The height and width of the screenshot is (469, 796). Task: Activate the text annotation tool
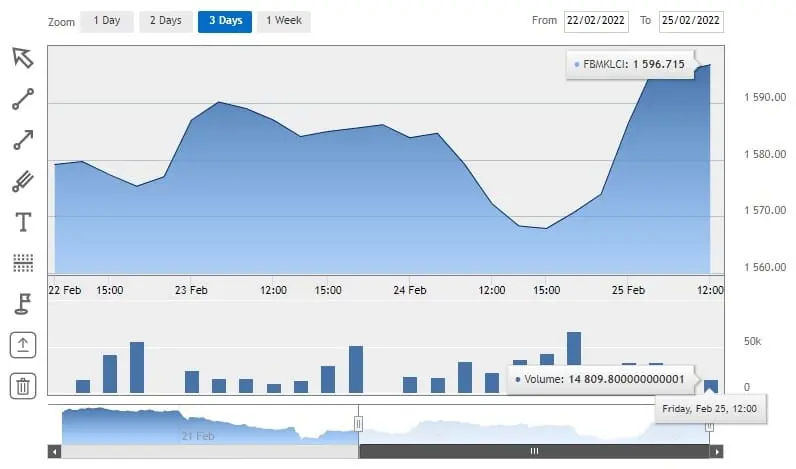(23, 222)
